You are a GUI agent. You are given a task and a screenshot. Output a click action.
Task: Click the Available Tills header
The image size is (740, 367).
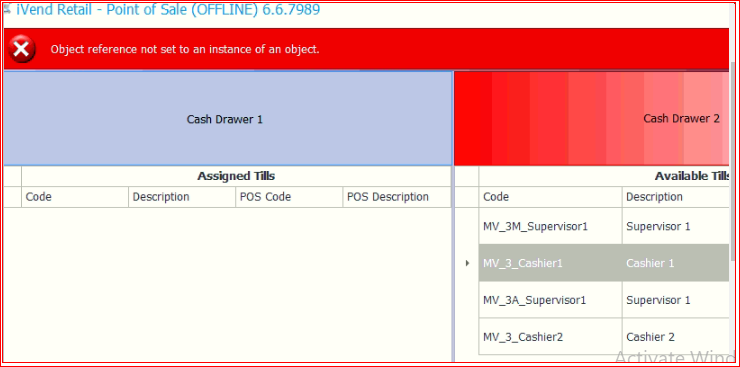[x=604, y=176]
